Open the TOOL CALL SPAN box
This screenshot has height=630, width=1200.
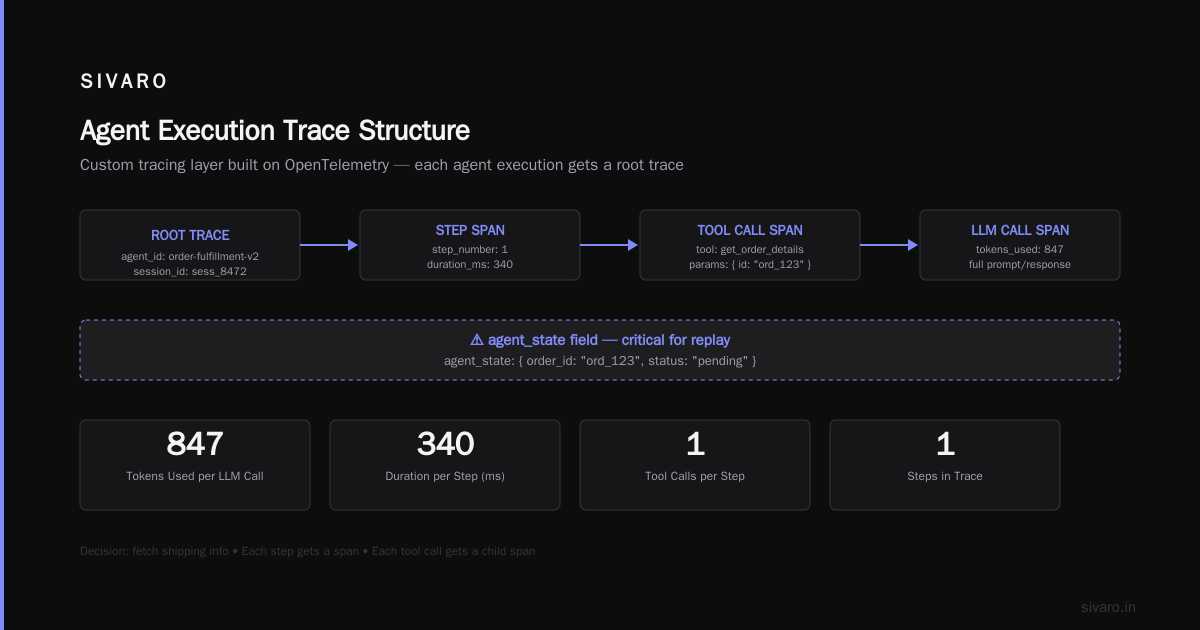pos(750,245)
